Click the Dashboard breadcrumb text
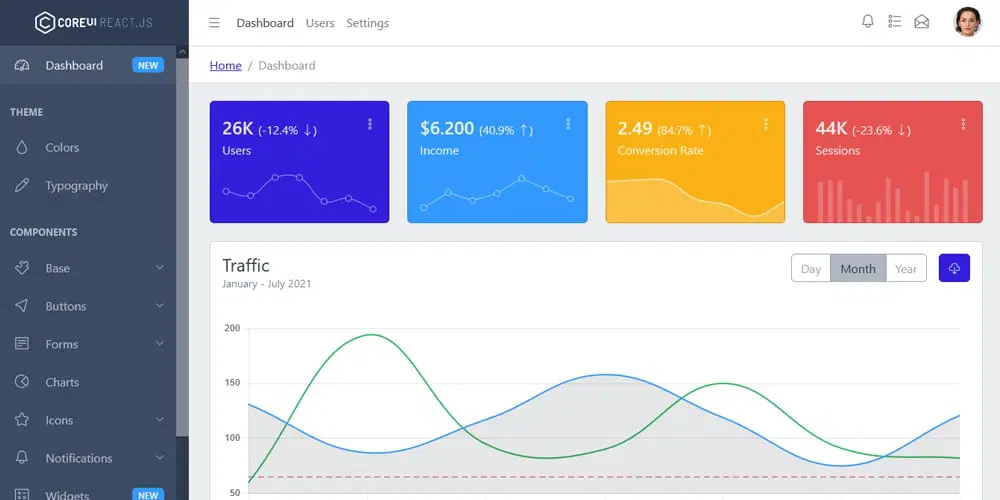1000x500 pixels. (x=286, y=65)
